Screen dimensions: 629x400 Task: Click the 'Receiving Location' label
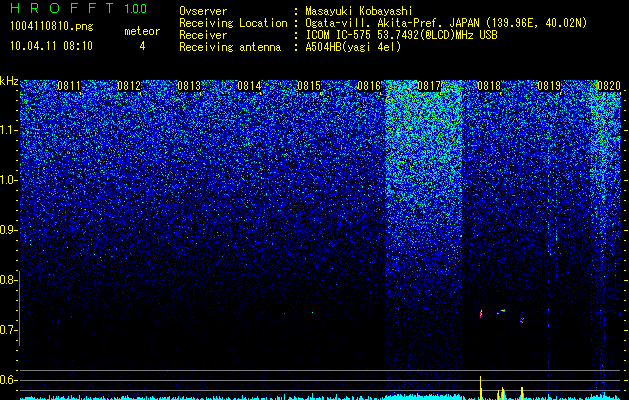[233, 23]
